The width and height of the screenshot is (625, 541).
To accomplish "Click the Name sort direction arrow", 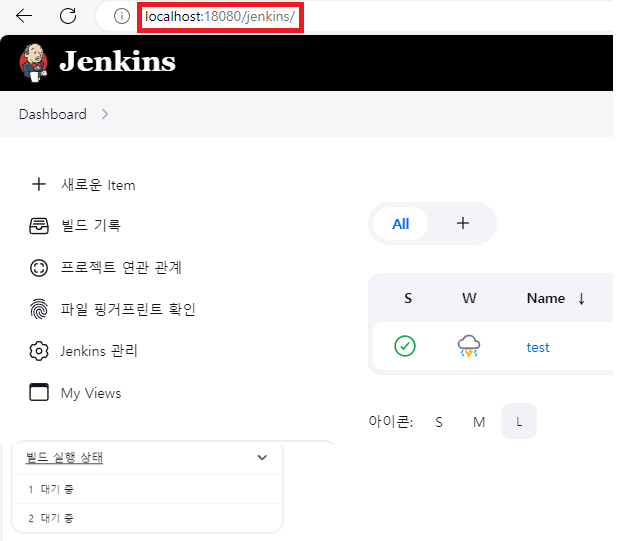I will pyautogui.click(x=582, y=299).
